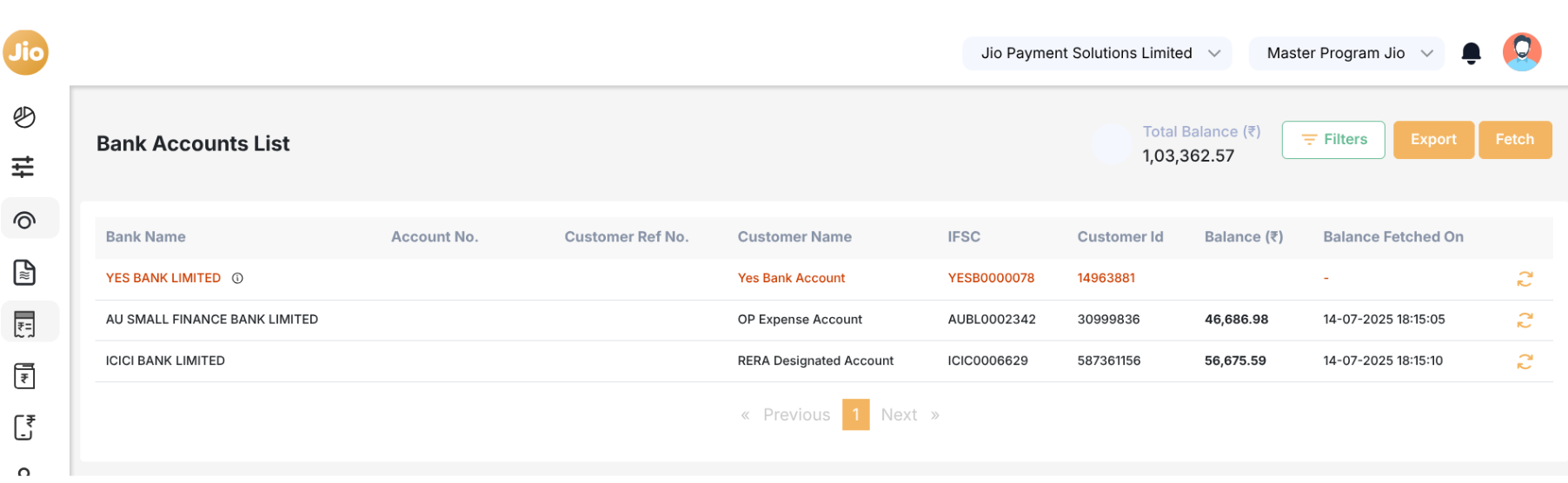Open the dashboard pie chart sidebar icon
Viewport: 1568px width, 483px height.
click(x=24, y=117)
